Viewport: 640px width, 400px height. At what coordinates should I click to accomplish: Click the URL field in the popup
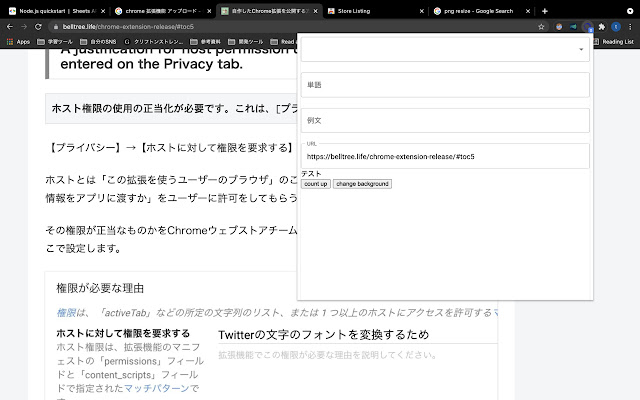point(445,156)
